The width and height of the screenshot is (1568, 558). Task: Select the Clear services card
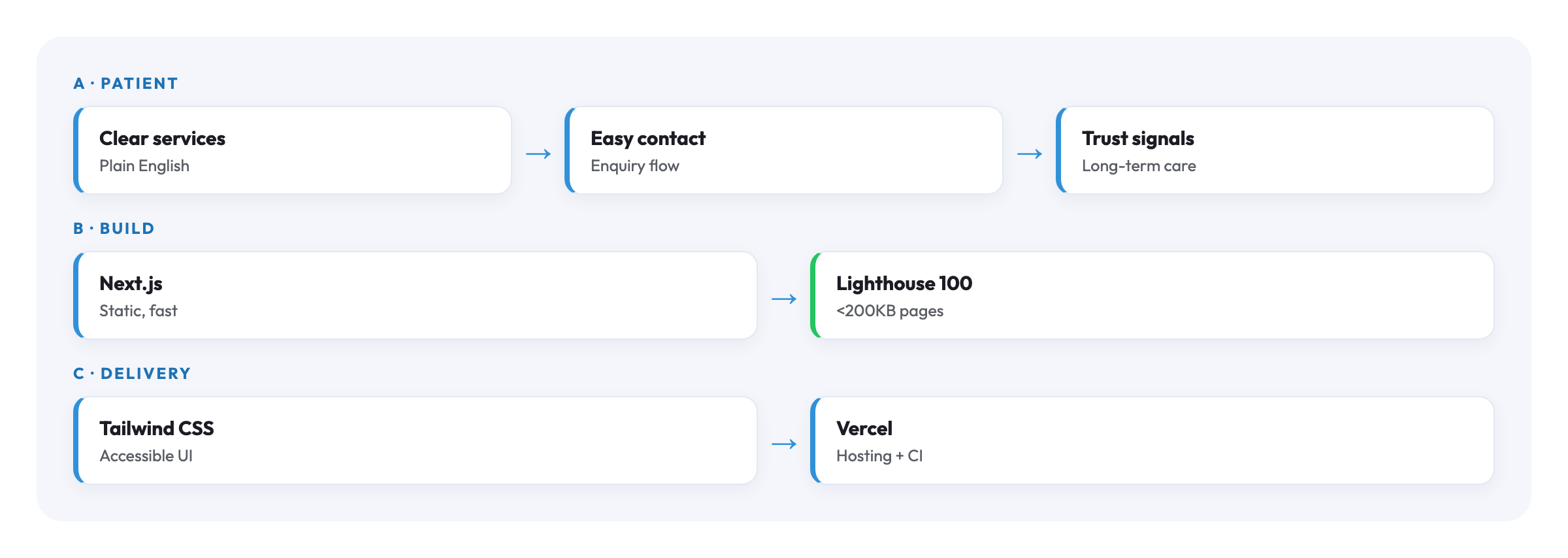tap(293, 150)
